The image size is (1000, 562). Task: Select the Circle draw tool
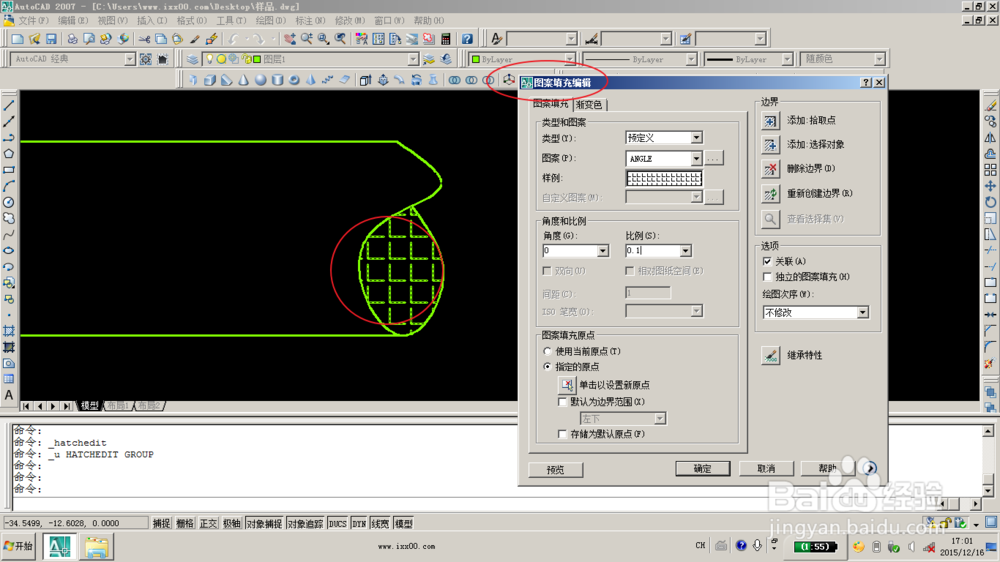[9, 202]
